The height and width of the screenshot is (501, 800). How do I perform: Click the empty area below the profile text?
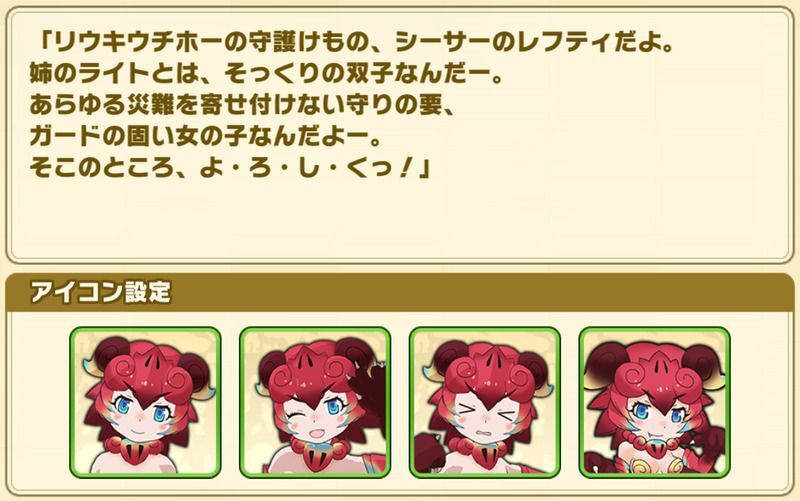400,219
